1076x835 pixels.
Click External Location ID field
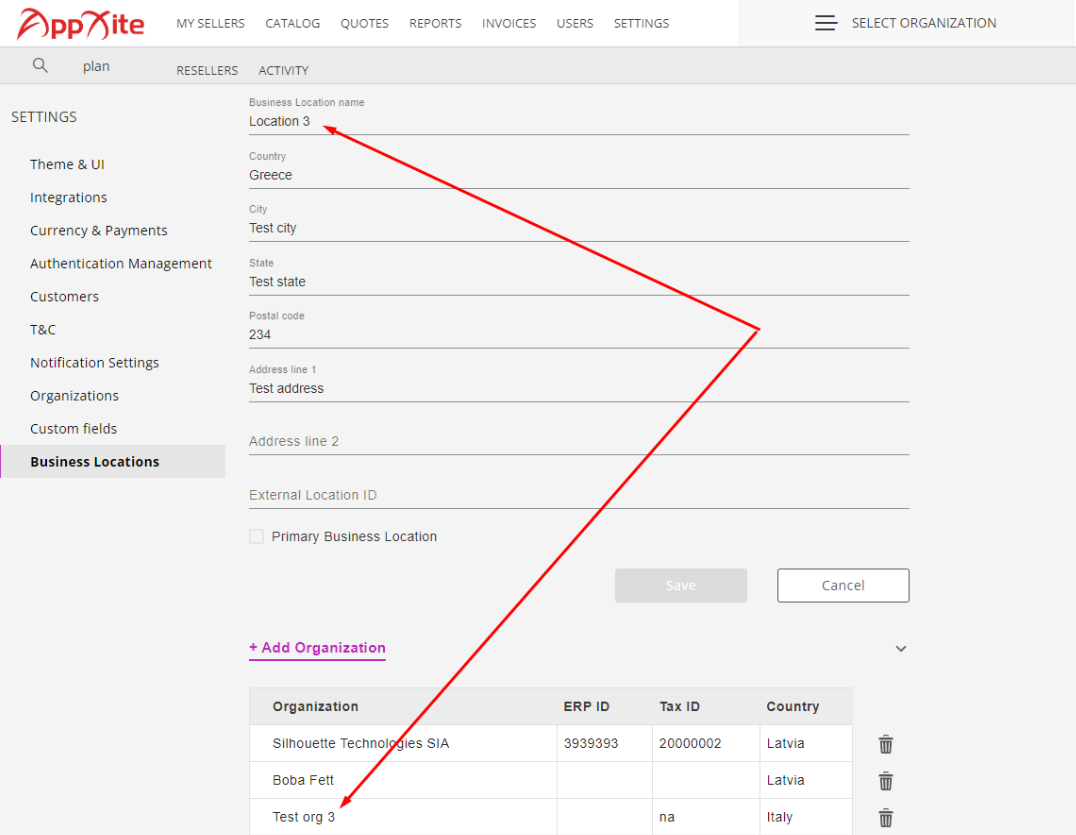[578, 495]
